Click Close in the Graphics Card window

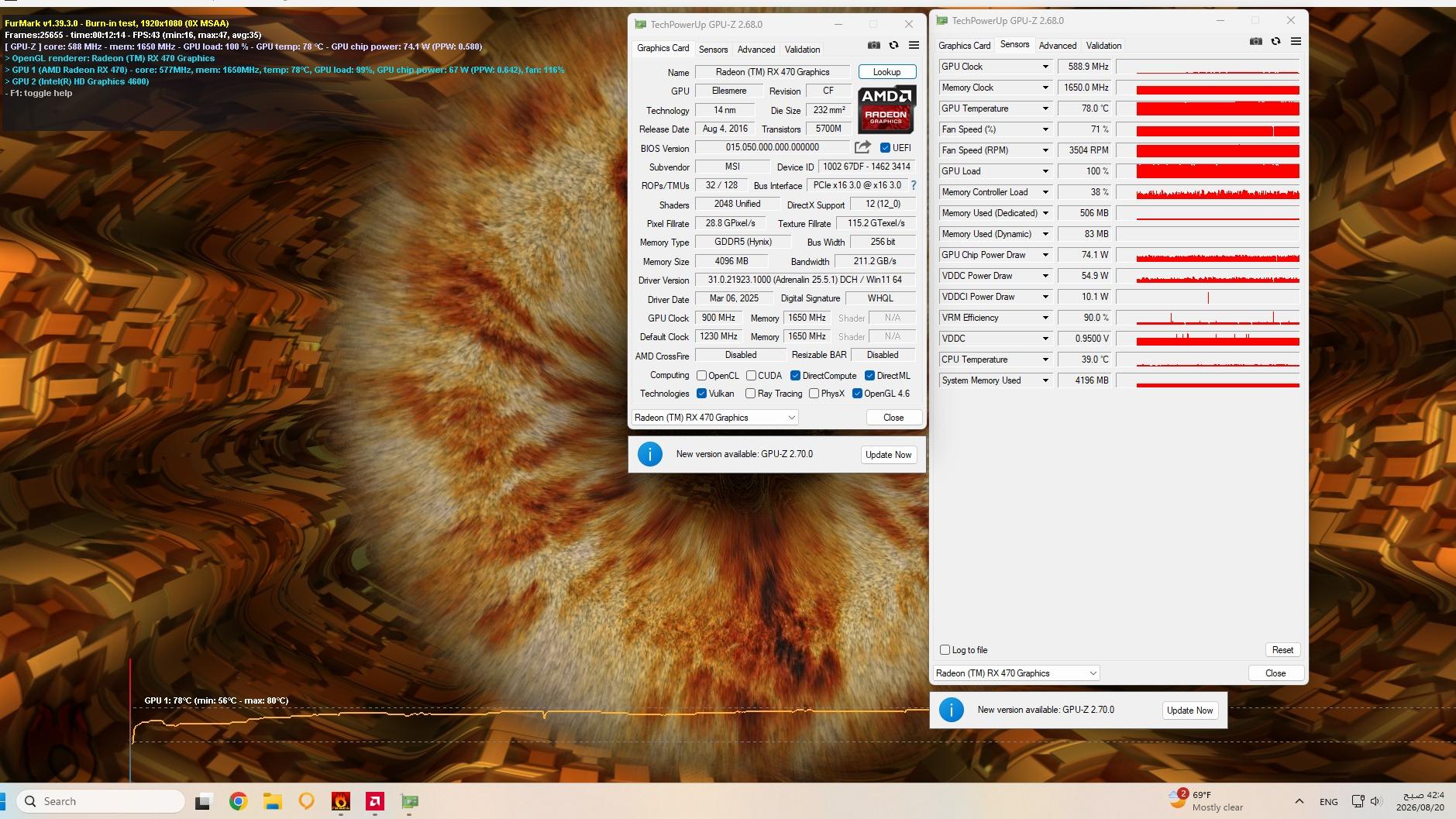pyautogui.click(x=893, y=418)
